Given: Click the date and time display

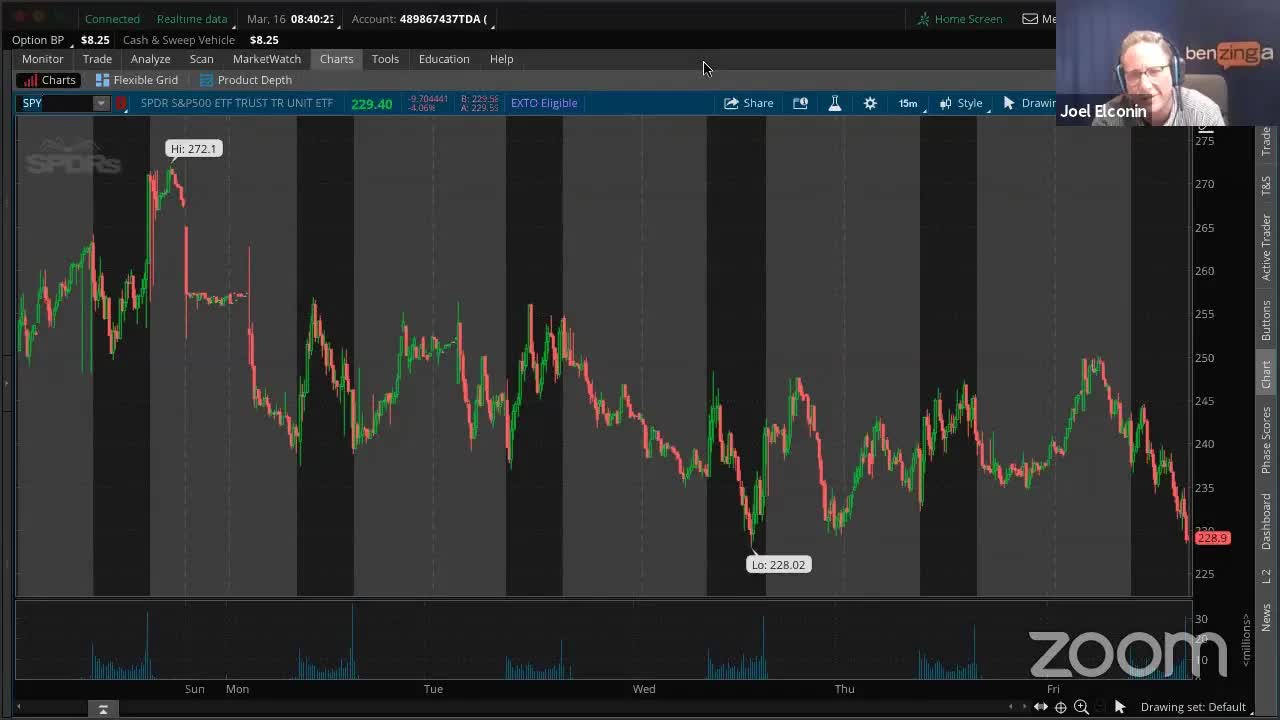Looking at the screenshot, I should tap(290, 19).
